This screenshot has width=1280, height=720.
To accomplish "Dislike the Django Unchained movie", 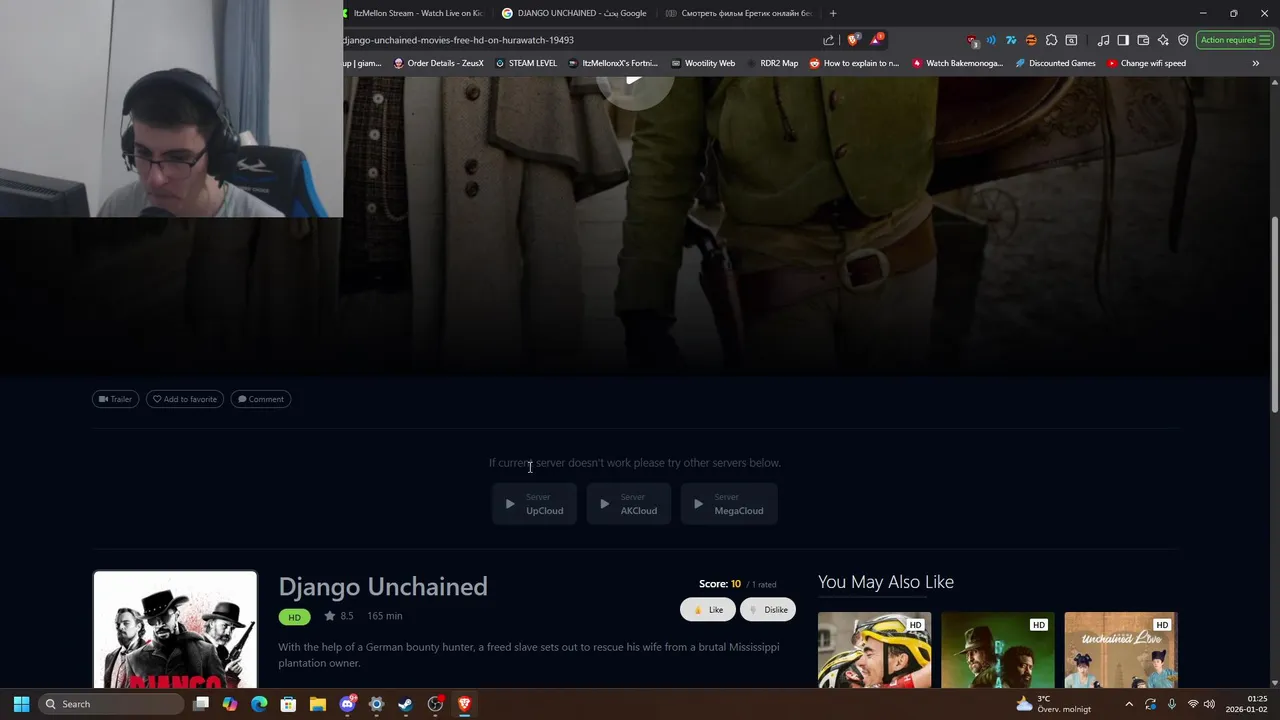I will pyautogui.click(x=768, y=610).
